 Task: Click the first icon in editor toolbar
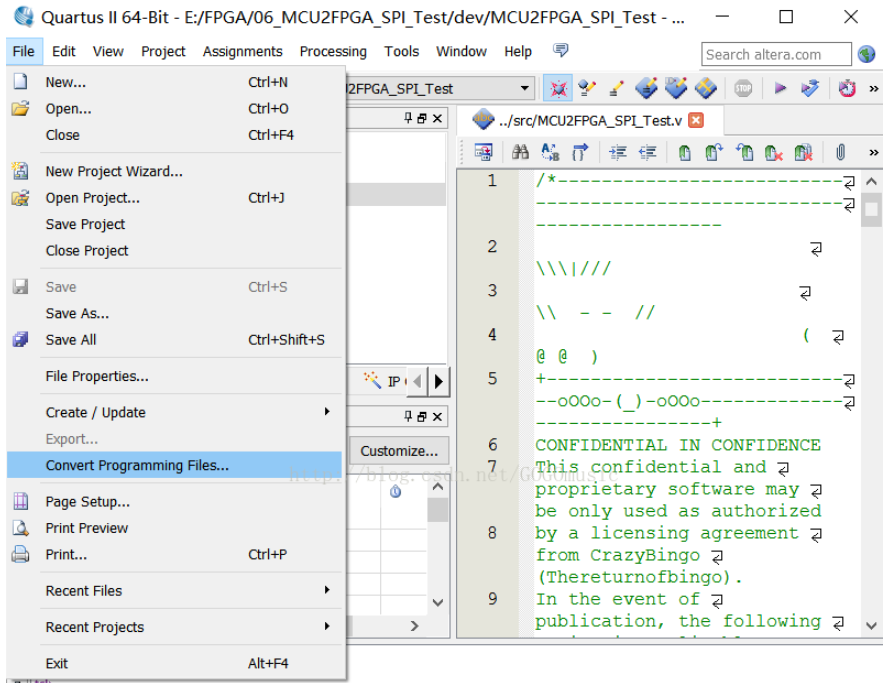point(483,152)
